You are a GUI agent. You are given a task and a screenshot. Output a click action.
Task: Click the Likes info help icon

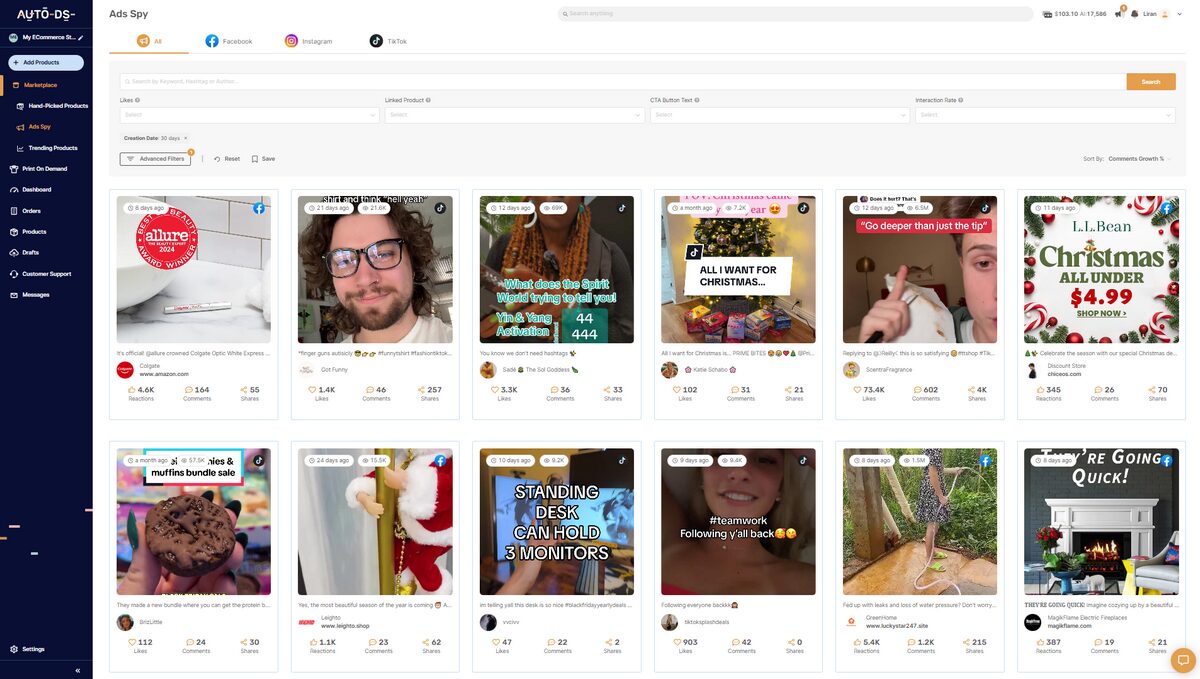point(137,100)
